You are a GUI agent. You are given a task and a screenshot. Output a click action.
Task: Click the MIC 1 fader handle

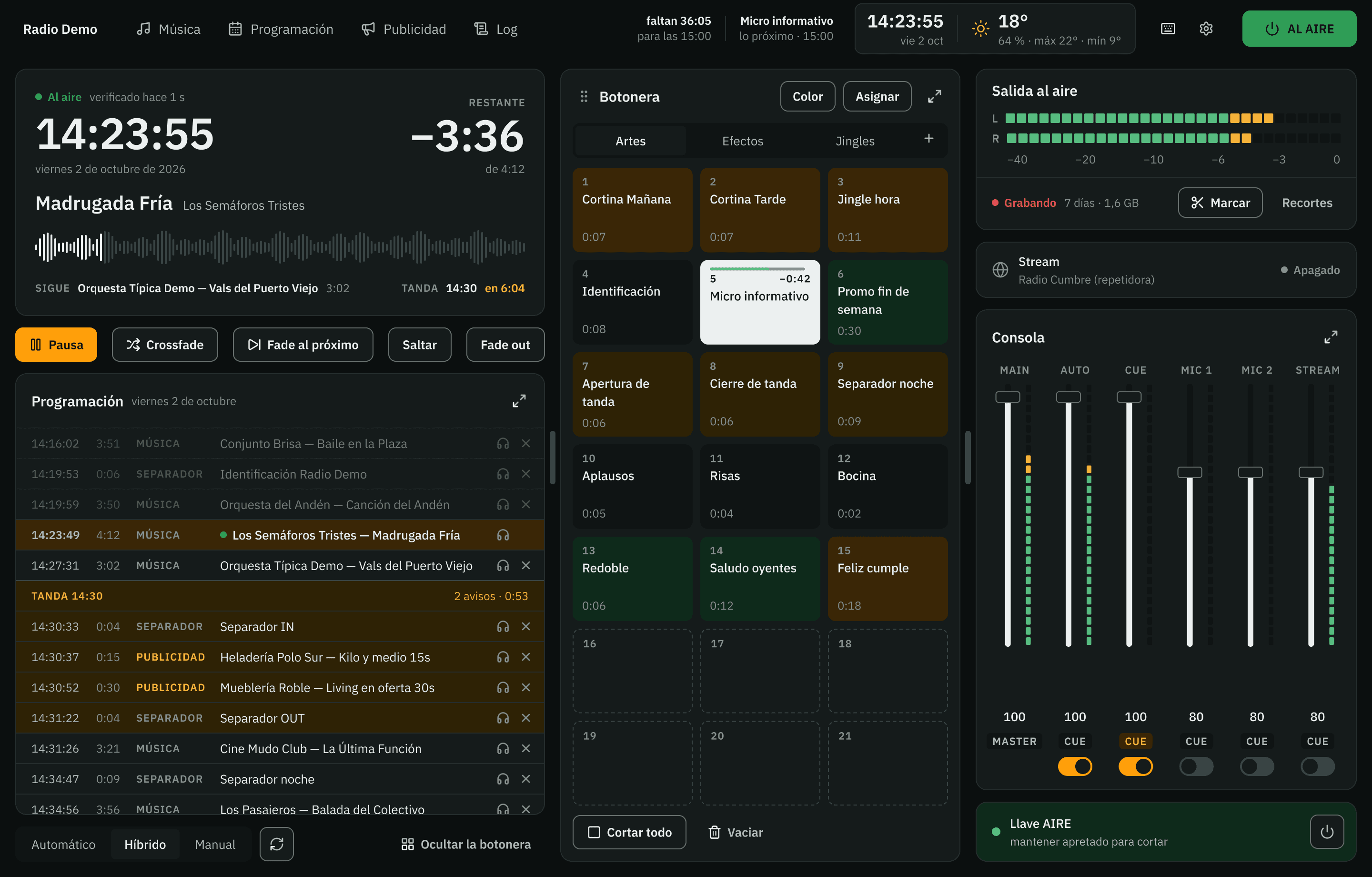(x=1190, y=472)
